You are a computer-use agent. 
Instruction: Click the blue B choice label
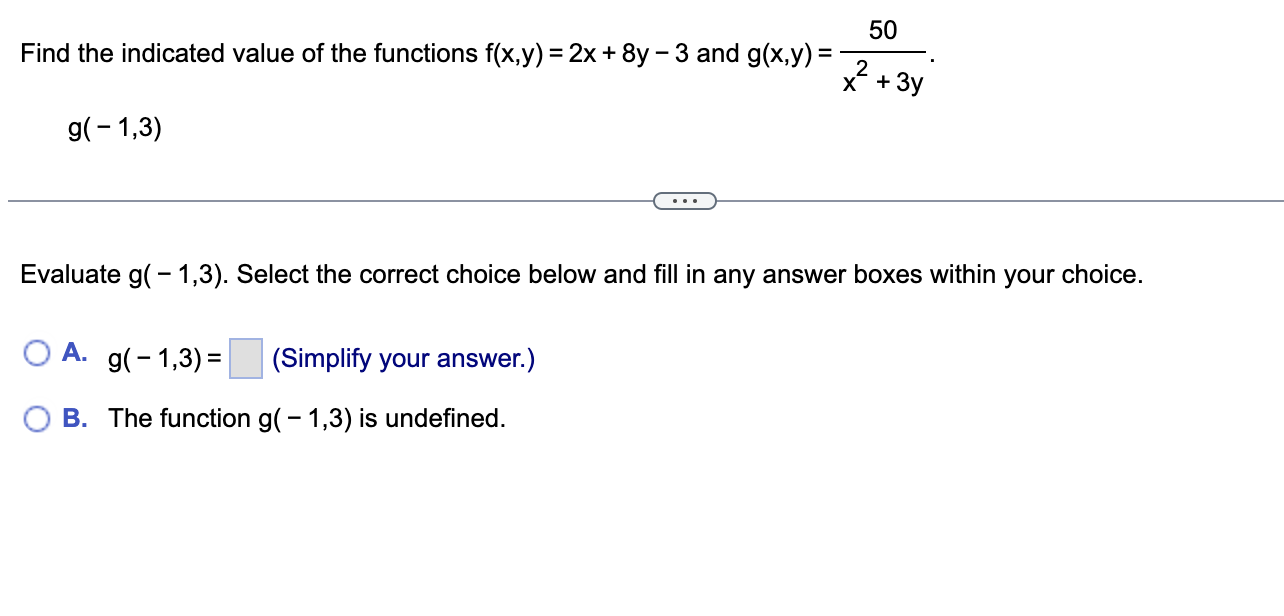(76, 417)
